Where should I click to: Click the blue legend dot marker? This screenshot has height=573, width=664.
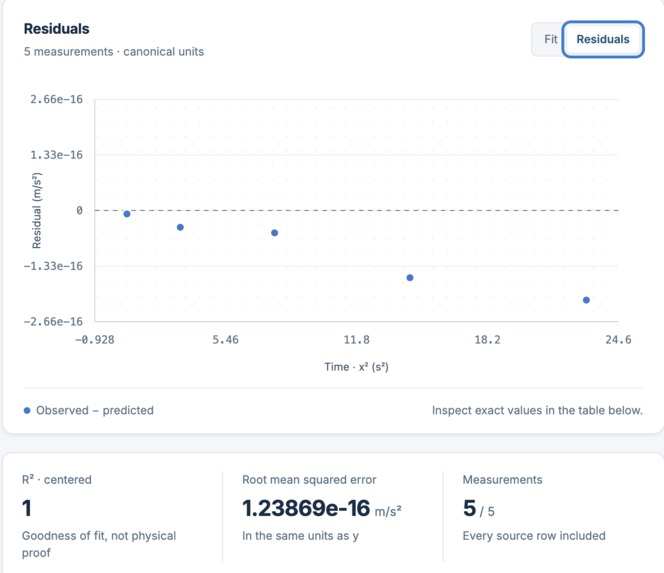[27, 410]
